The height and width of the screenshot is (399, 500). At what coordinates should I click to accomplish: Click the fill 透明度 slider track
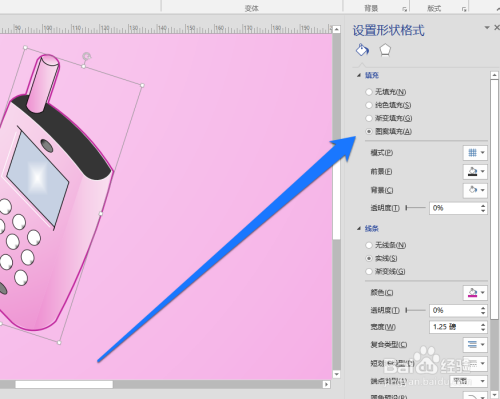(x=415, y=208)
